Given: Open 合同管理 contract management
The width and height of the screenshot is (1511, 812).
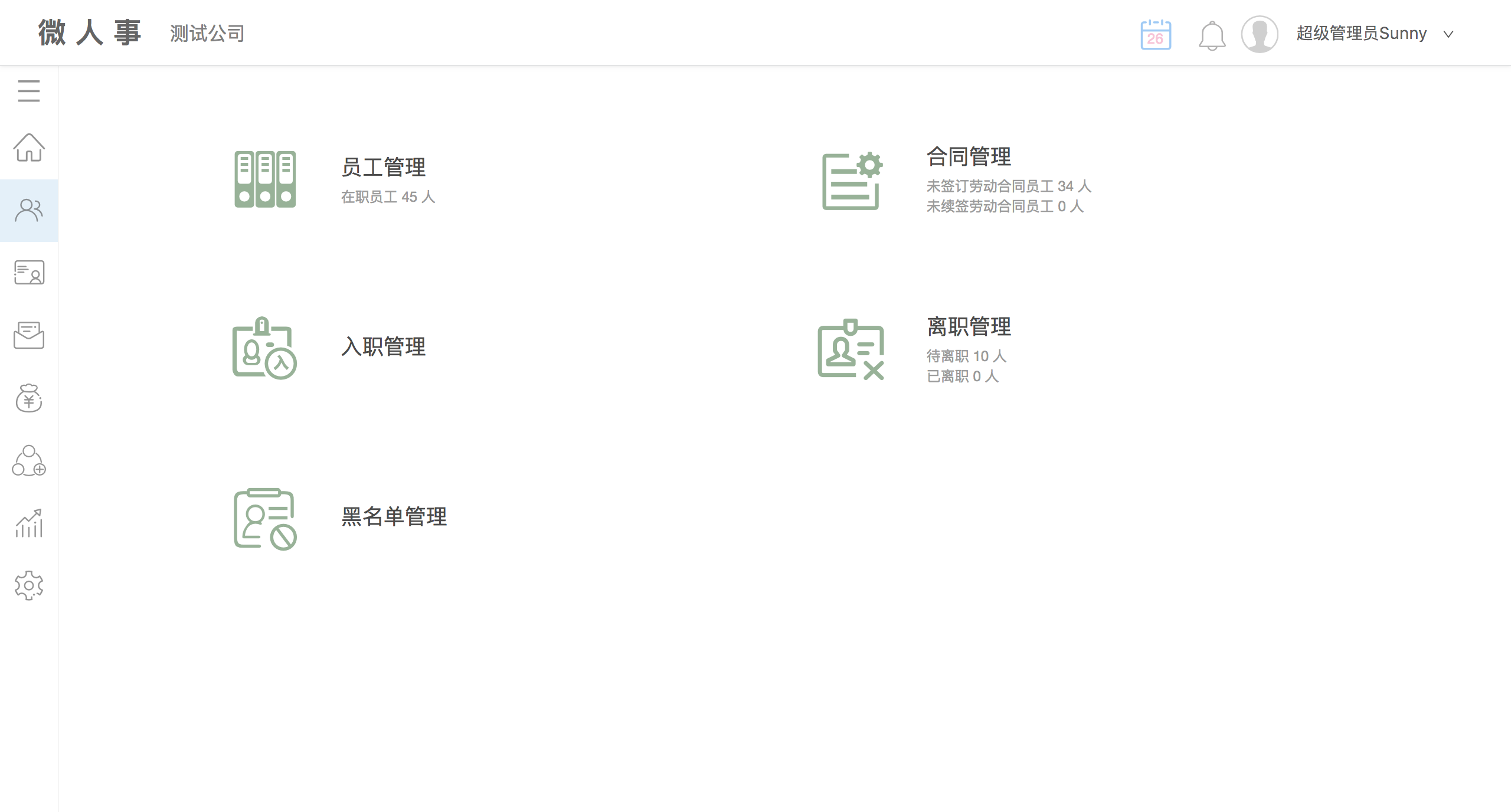Looking at the screenshot, I should pyautogui.click(x=969, y=157).
